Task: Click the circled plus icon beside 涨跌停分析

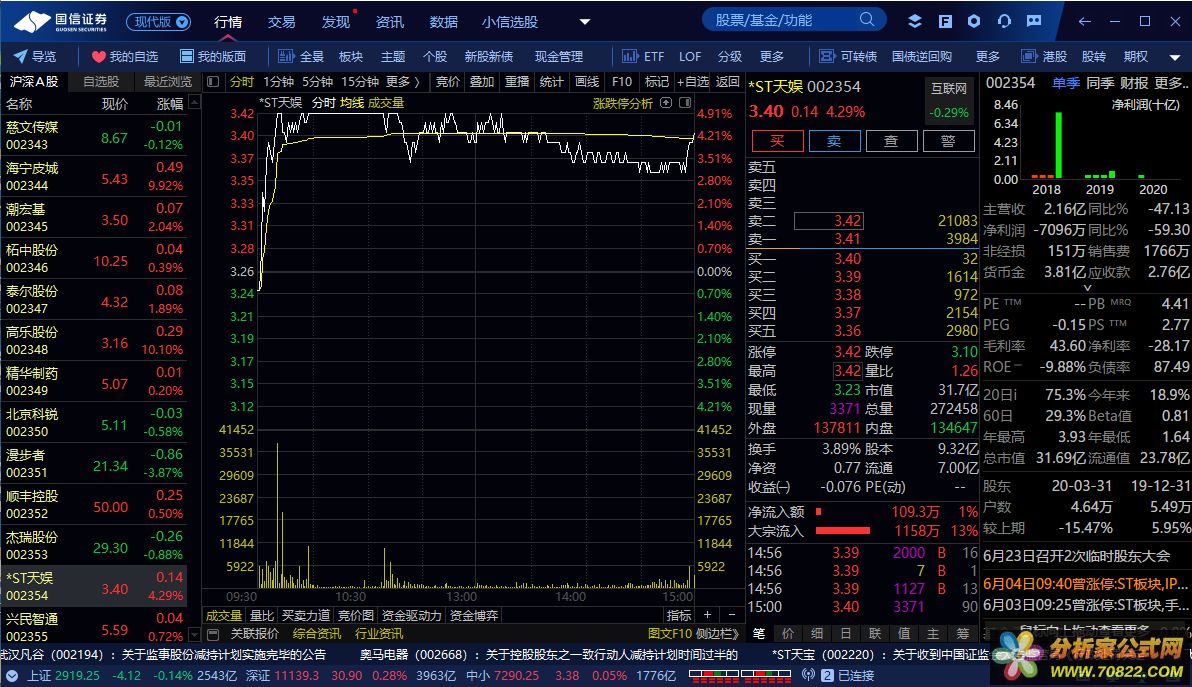Action: point(666,103)
